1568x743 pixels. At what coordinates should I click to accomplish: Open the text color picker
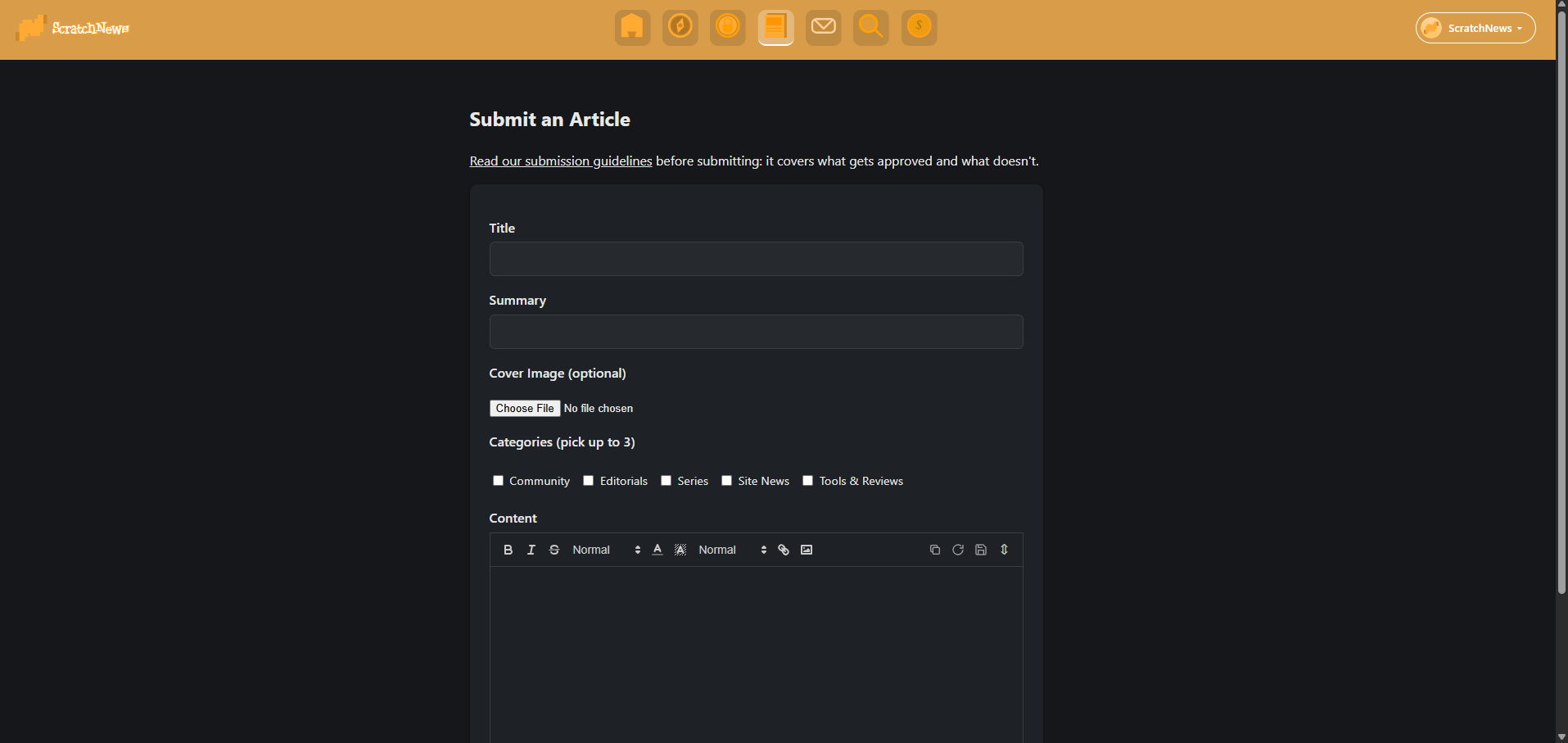coord(657,550)
